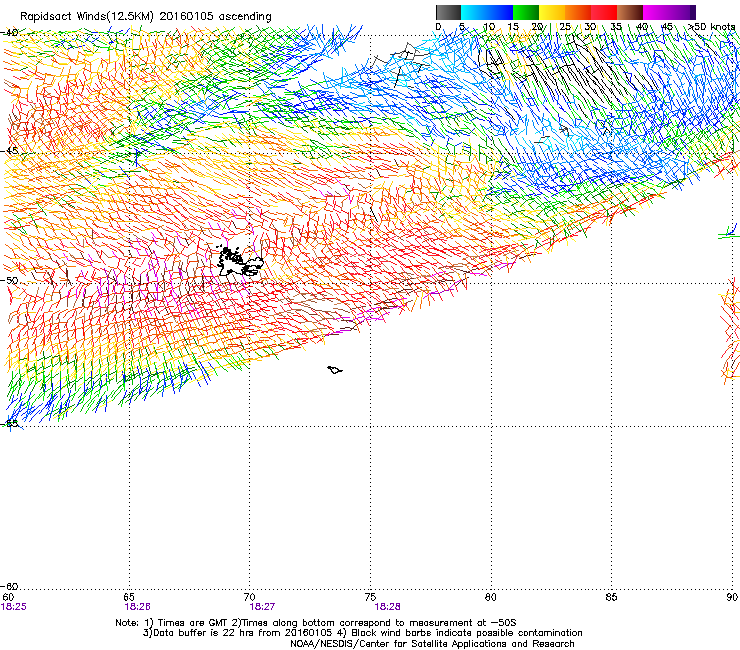Click the '80' longitude label
Viewport: 740px width, 650px height.
491,597
